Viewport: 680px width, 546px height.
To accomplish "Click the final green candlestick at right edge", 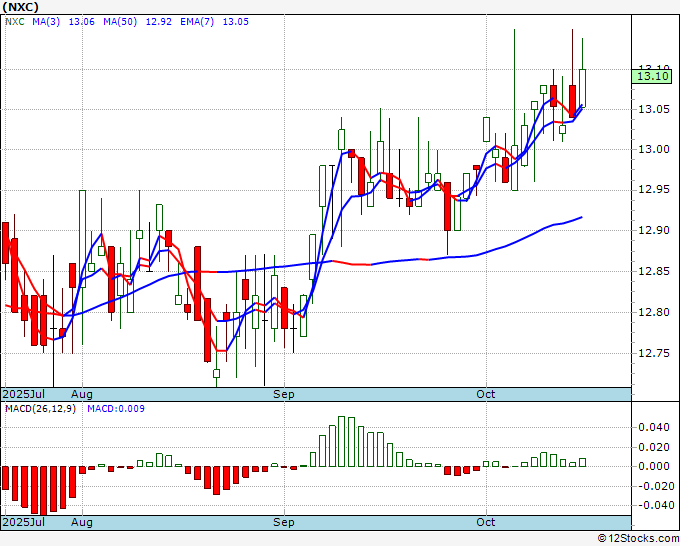I will pyautogui.click(x=582, y=88).
